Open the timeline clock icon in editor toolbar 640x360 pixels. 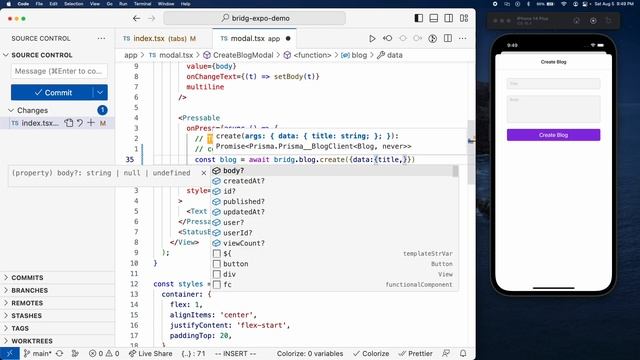(x=433, y=38)
